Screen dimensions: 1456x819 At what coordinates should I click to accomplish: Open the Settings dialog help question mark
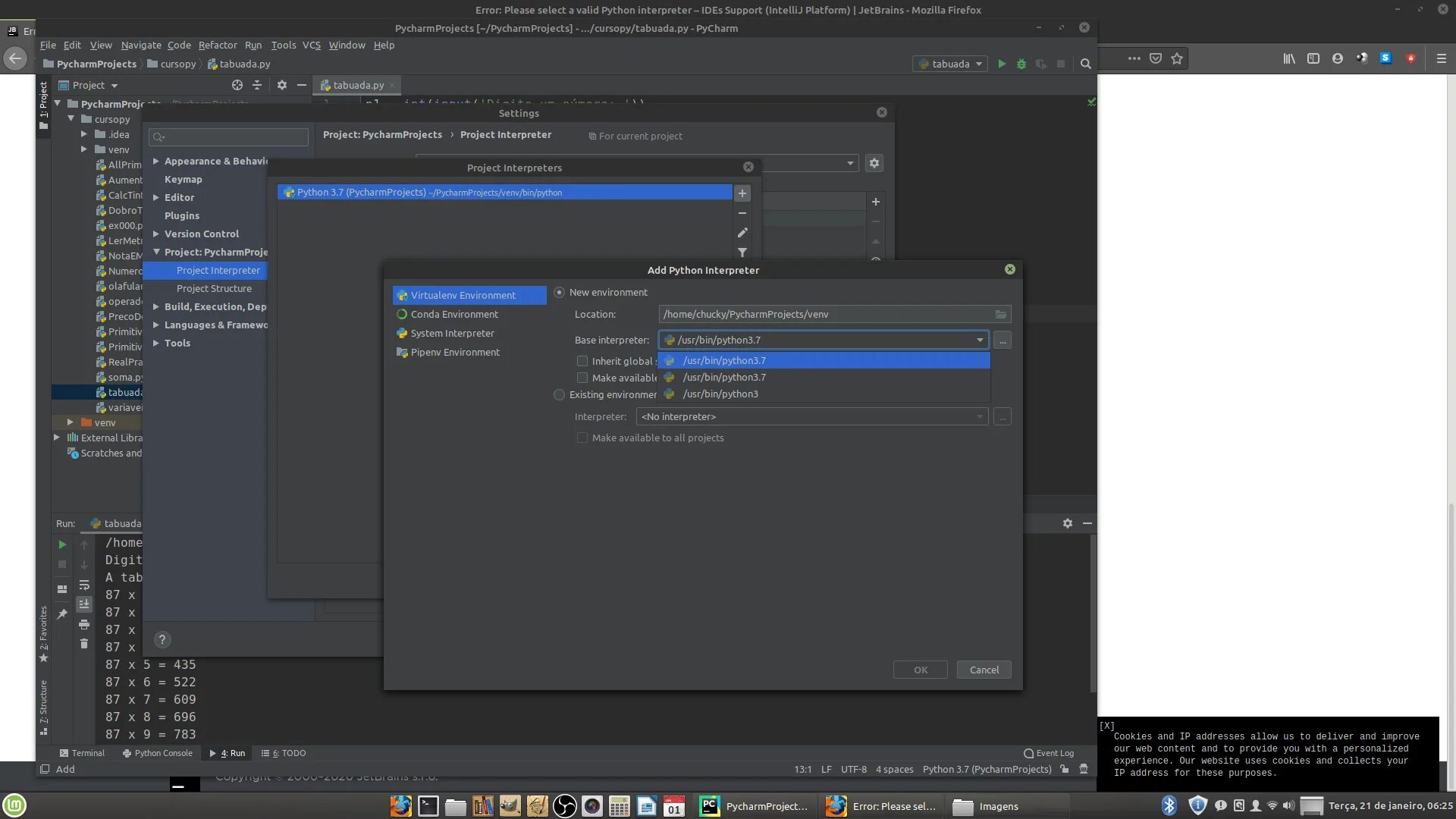click(162, 640)
